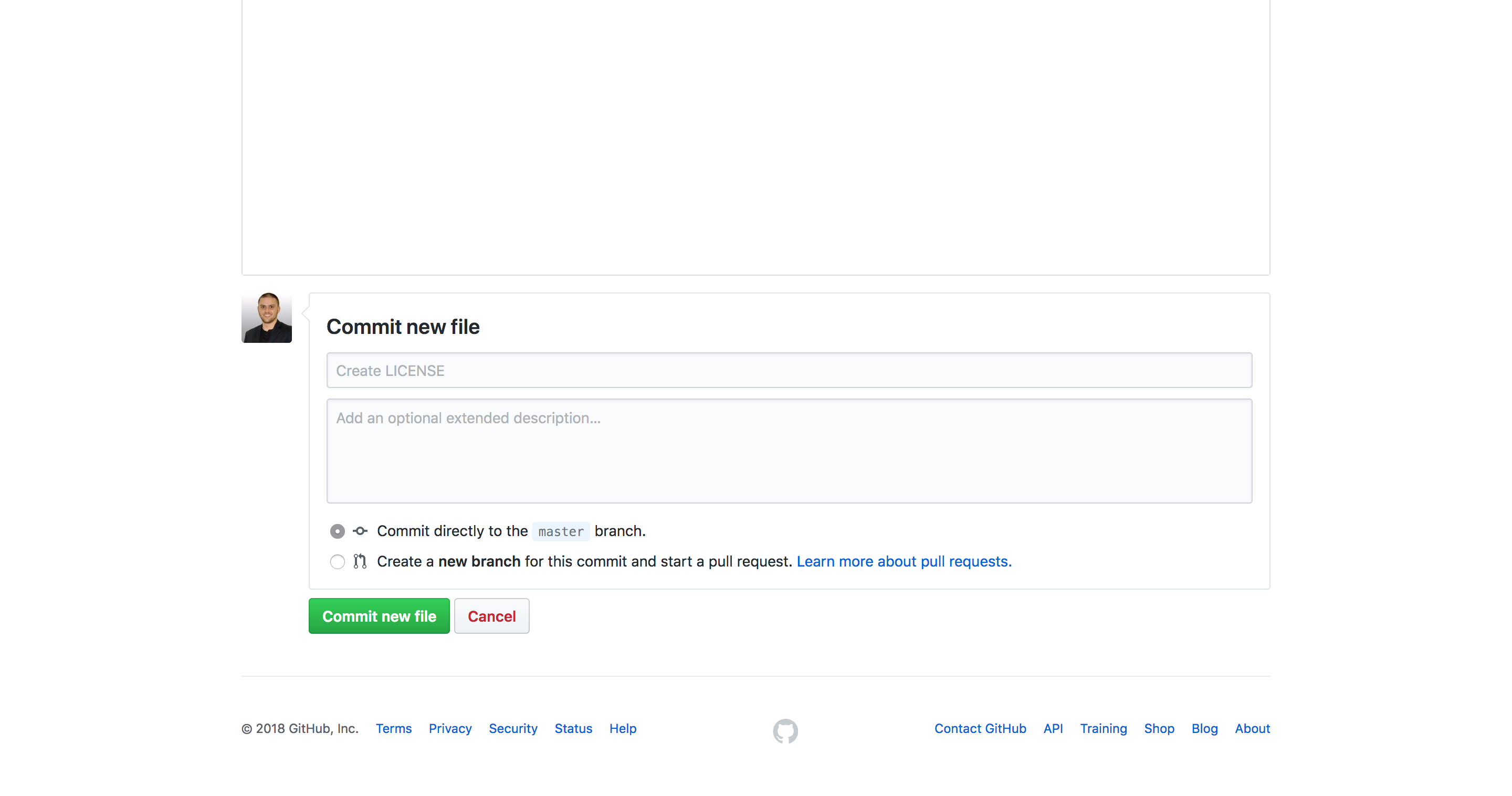Open the Terms footer link
1512x796 pixels.
(393, 728)
